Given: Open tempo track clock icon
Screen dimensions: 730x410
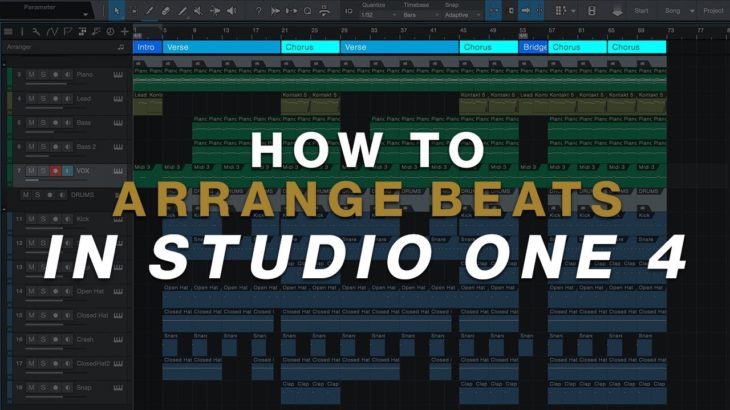Looking at the screenshot, I should [110, 32].
